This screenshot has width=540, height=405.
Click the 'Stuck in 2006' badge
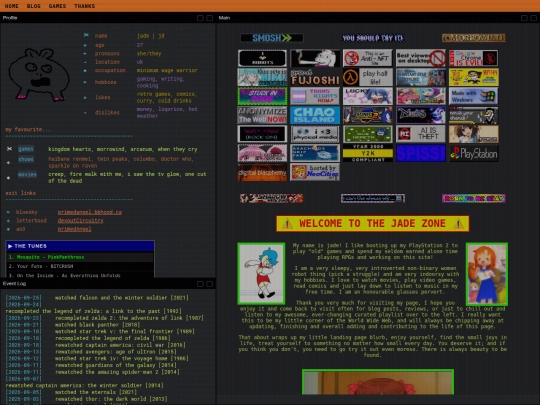[x=262, y=96]
